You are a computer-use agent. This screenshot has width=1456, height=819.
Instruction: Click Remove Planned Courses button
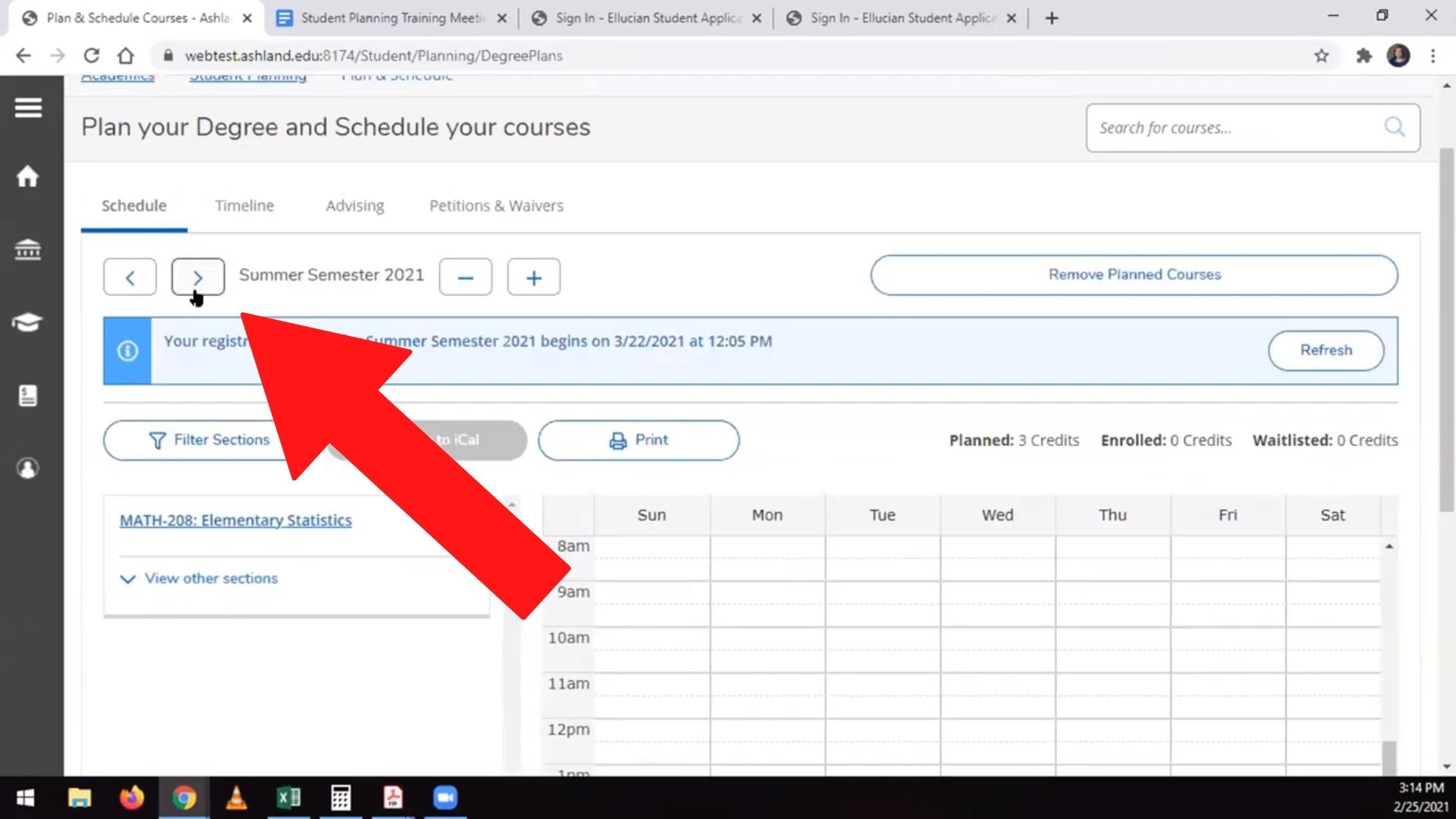[1134, 275]
